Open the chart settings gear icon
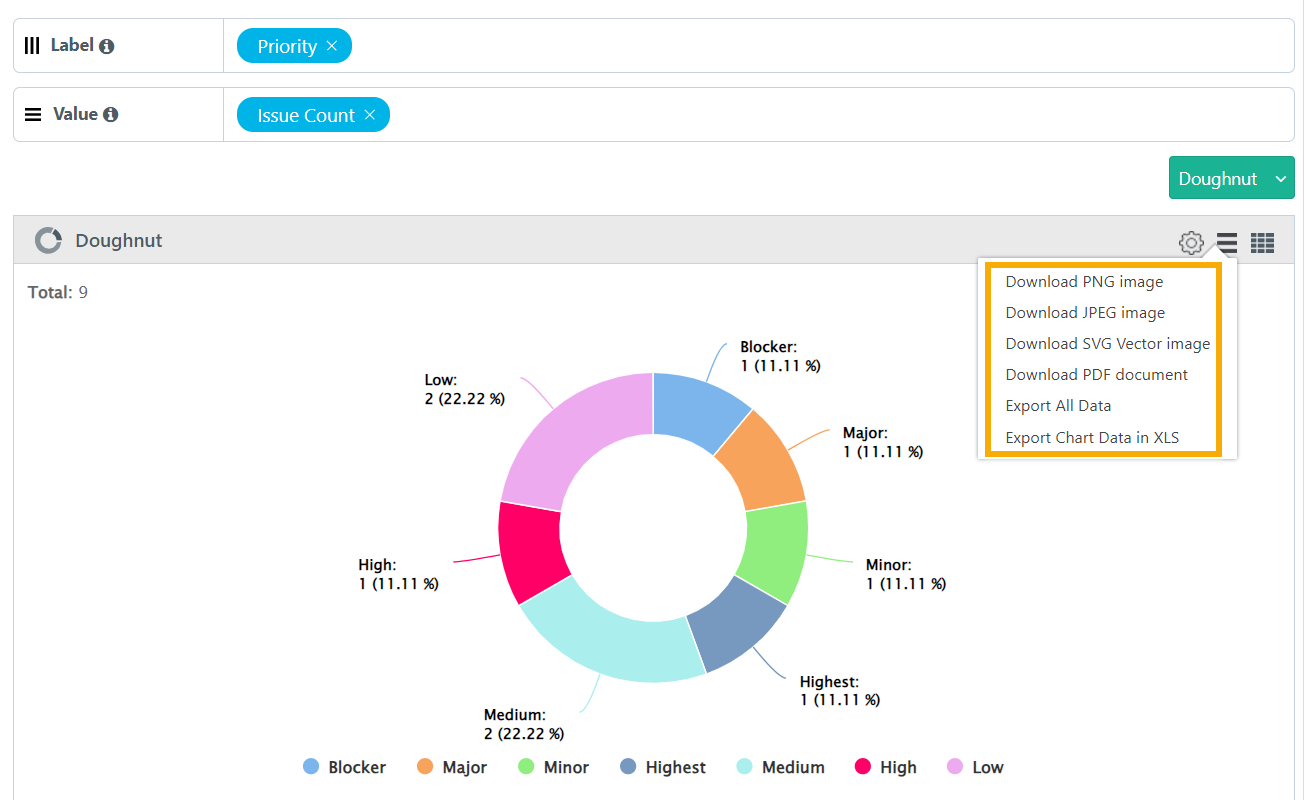 (1190, 242)
